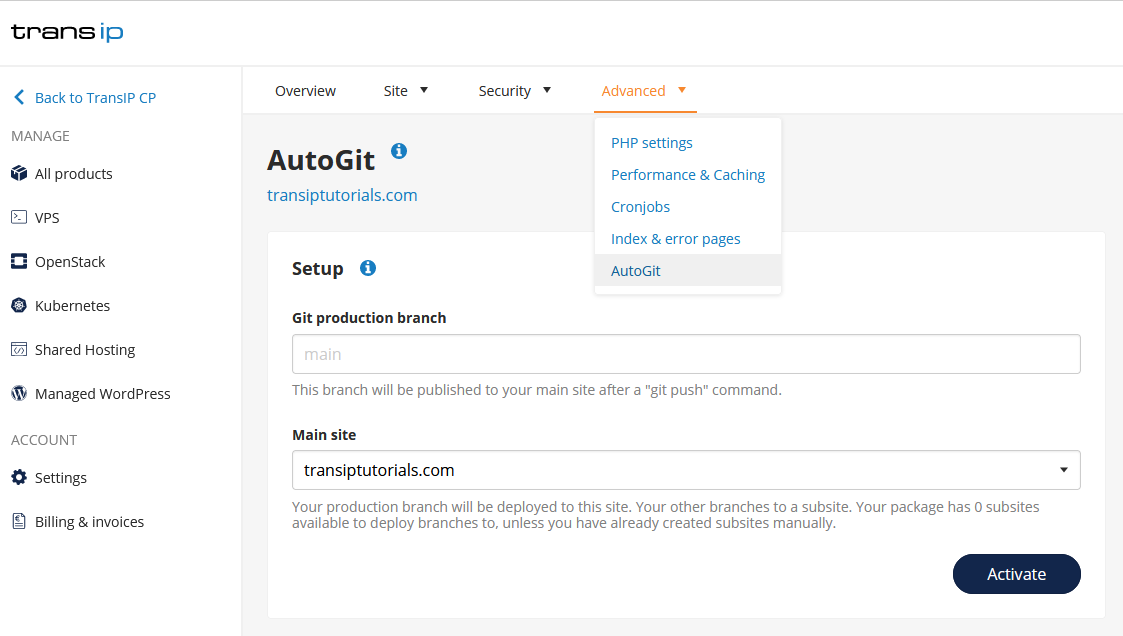Viewport: 1123px width, 636px height.
Task: Click the AutoGit page heading
Action: pos(321,160)
